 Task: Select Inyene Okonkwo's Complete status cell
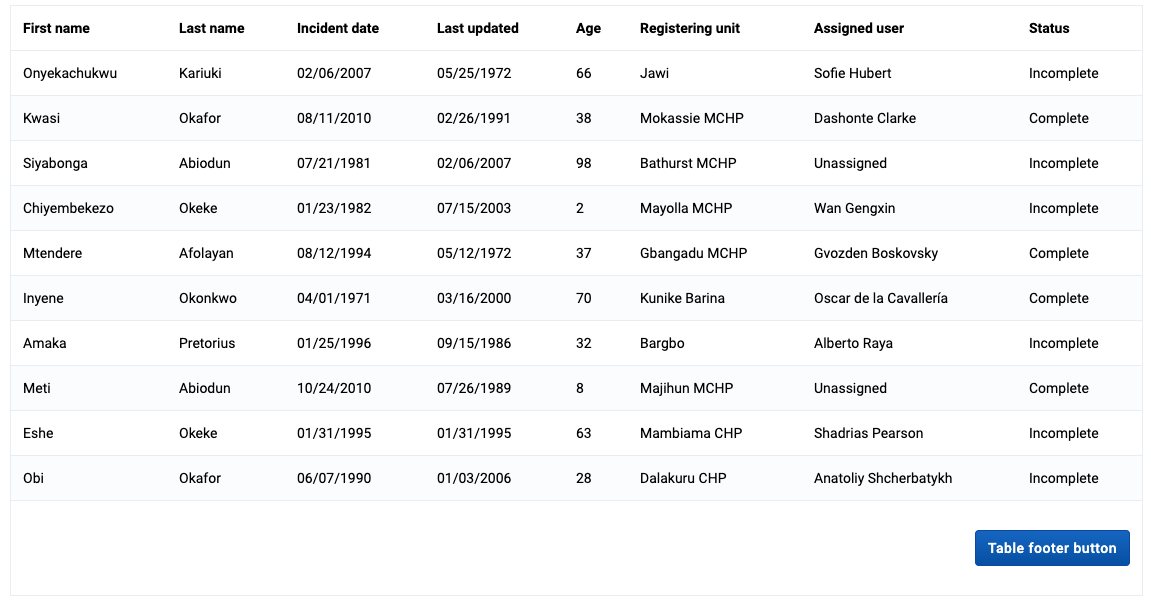point(1059,298)
